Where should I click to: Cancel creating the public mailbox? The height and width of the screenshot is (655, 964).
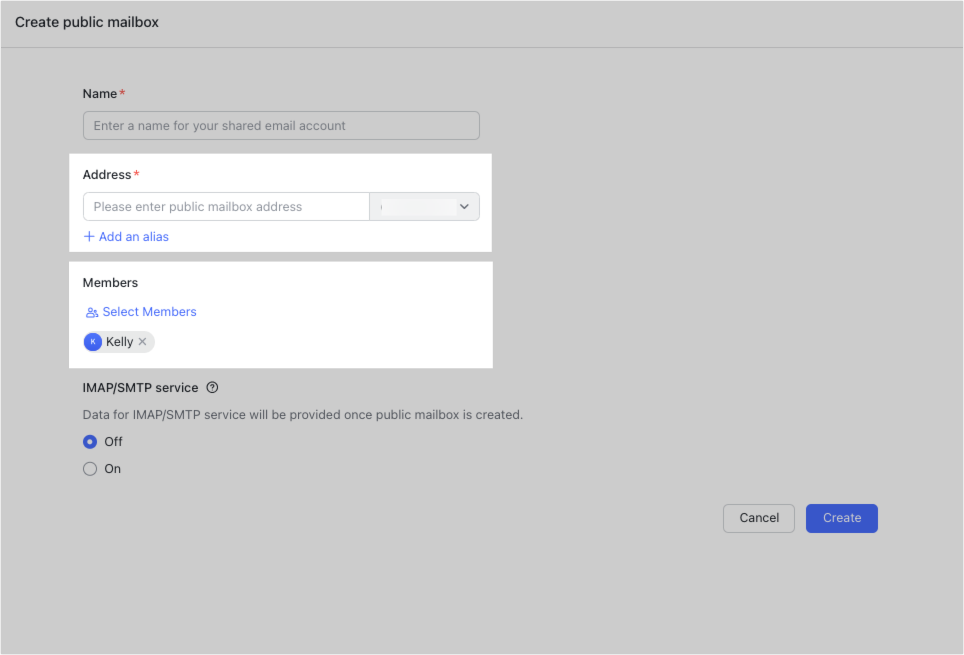coord(759,518)
